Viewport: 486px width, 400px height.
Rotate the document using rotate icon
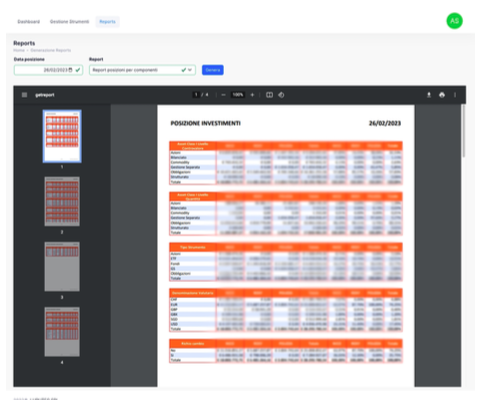281,95
